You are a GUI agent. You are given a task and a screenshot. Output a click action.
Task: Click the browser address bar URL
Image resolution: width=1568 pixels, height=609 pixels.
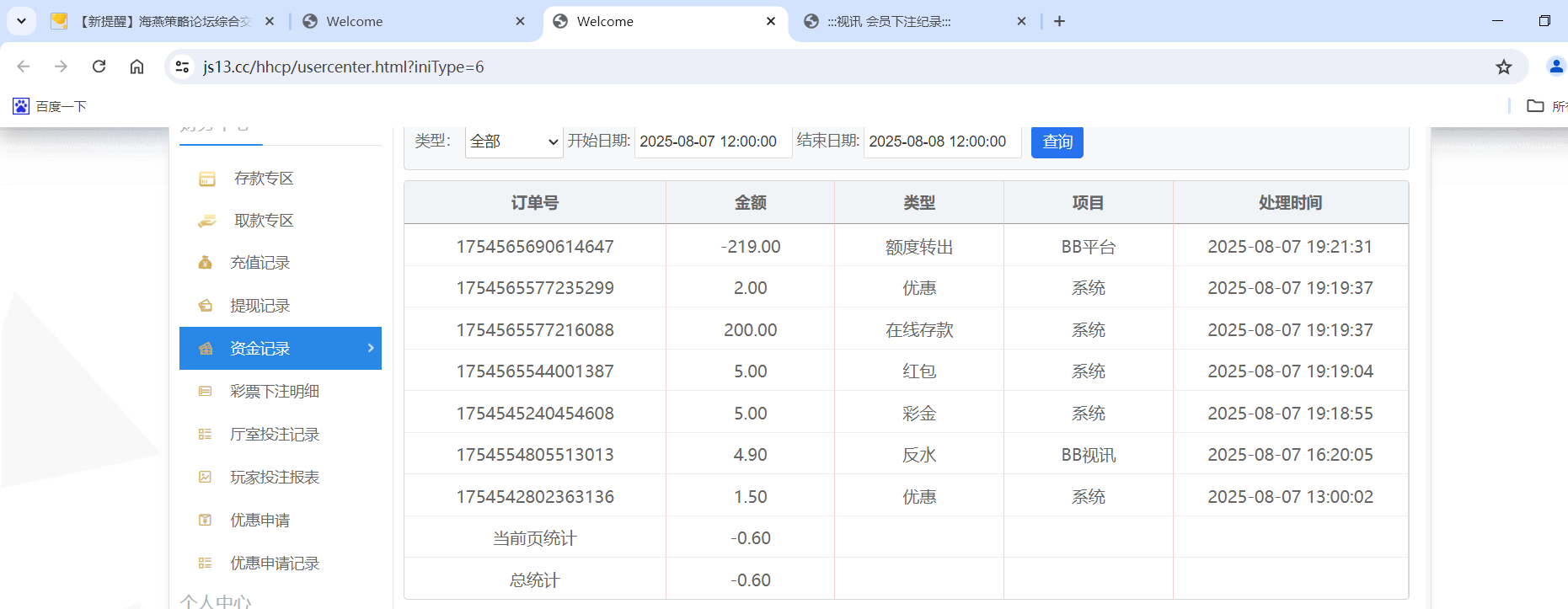point(344,67)
